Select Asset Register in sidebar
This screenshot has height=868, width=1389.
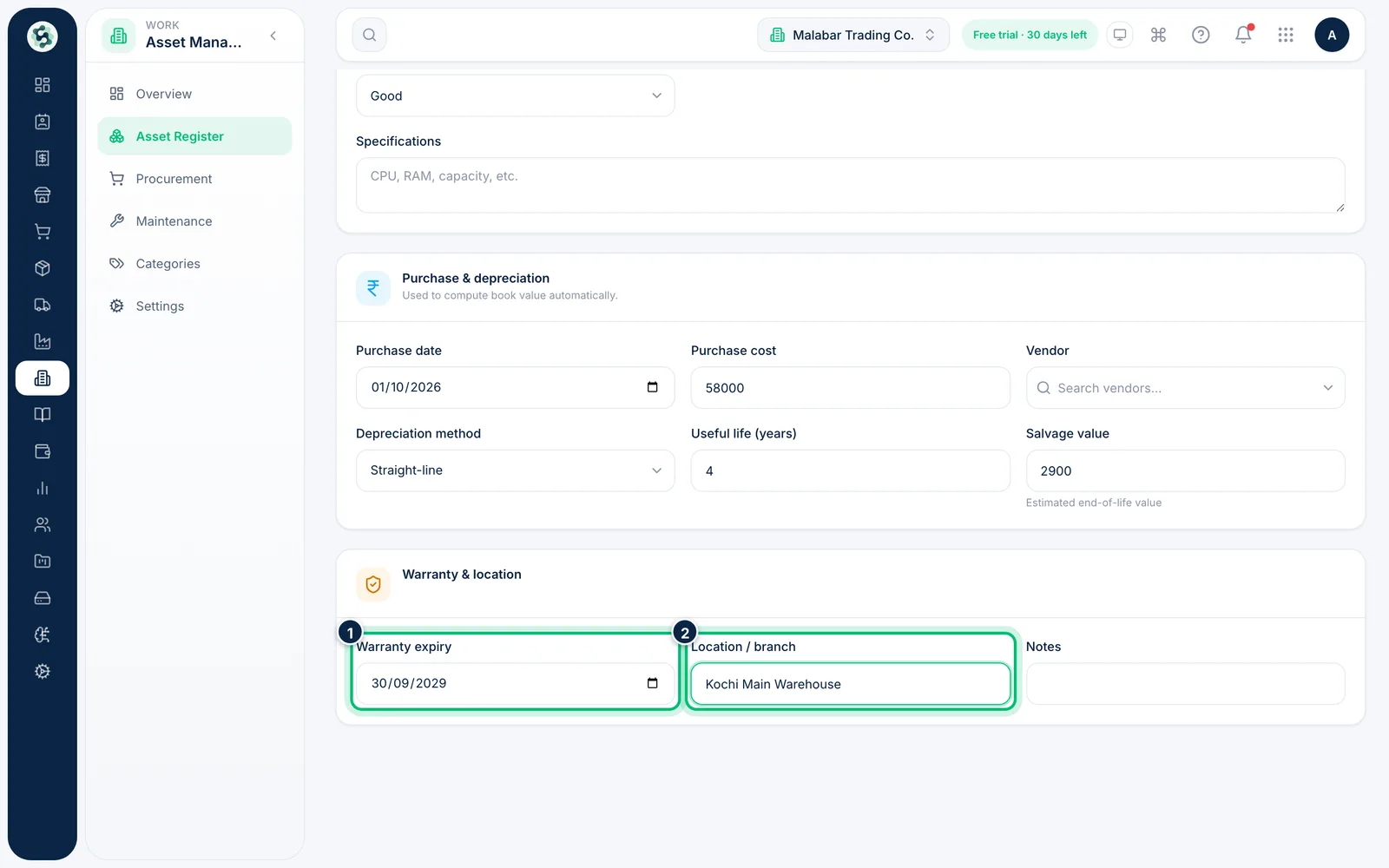click(x=194, y=136)
